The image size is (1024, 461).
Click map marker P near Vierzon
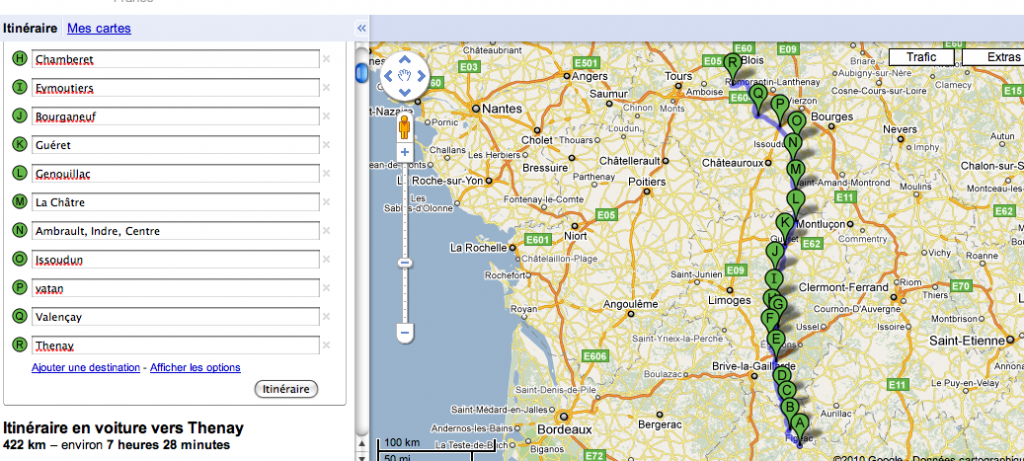[x=779, y=108]
